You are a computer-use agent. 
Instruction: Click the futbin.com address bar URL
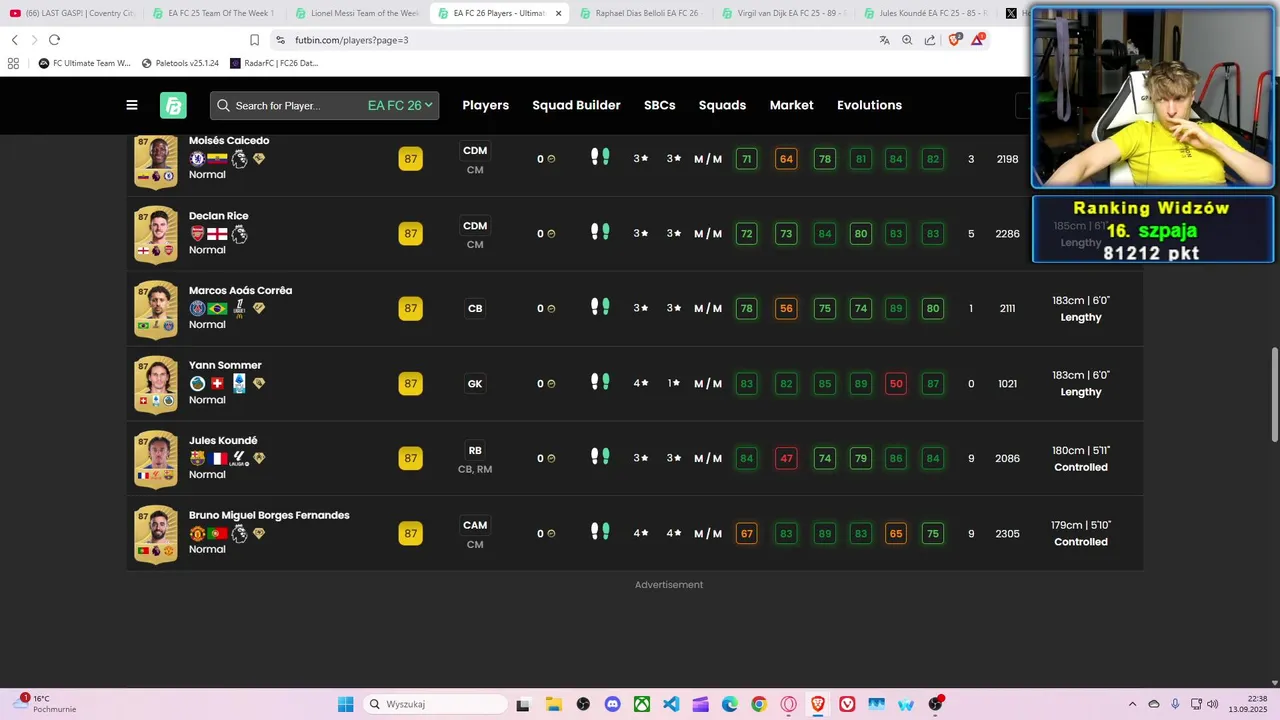click(351, 40)
